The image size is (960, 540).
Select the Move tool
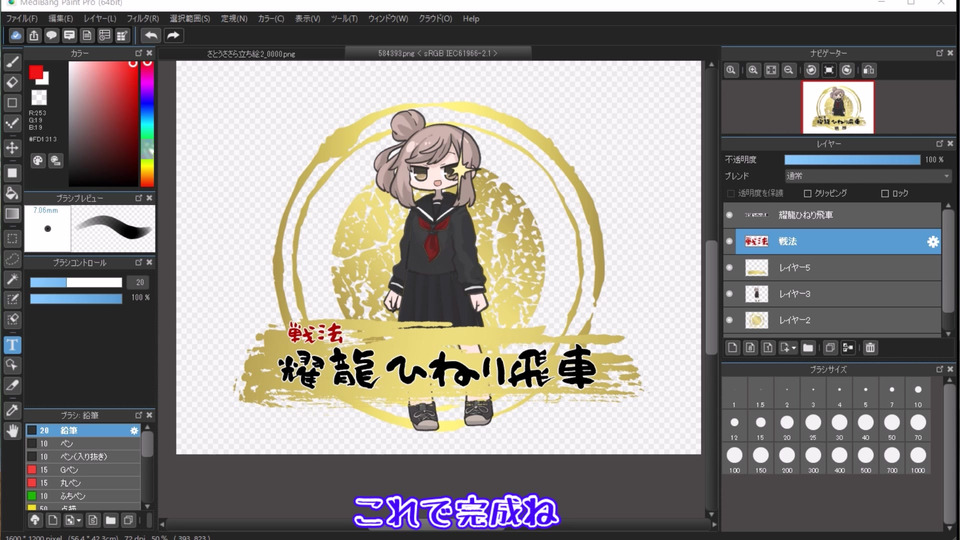pos(12,148)
